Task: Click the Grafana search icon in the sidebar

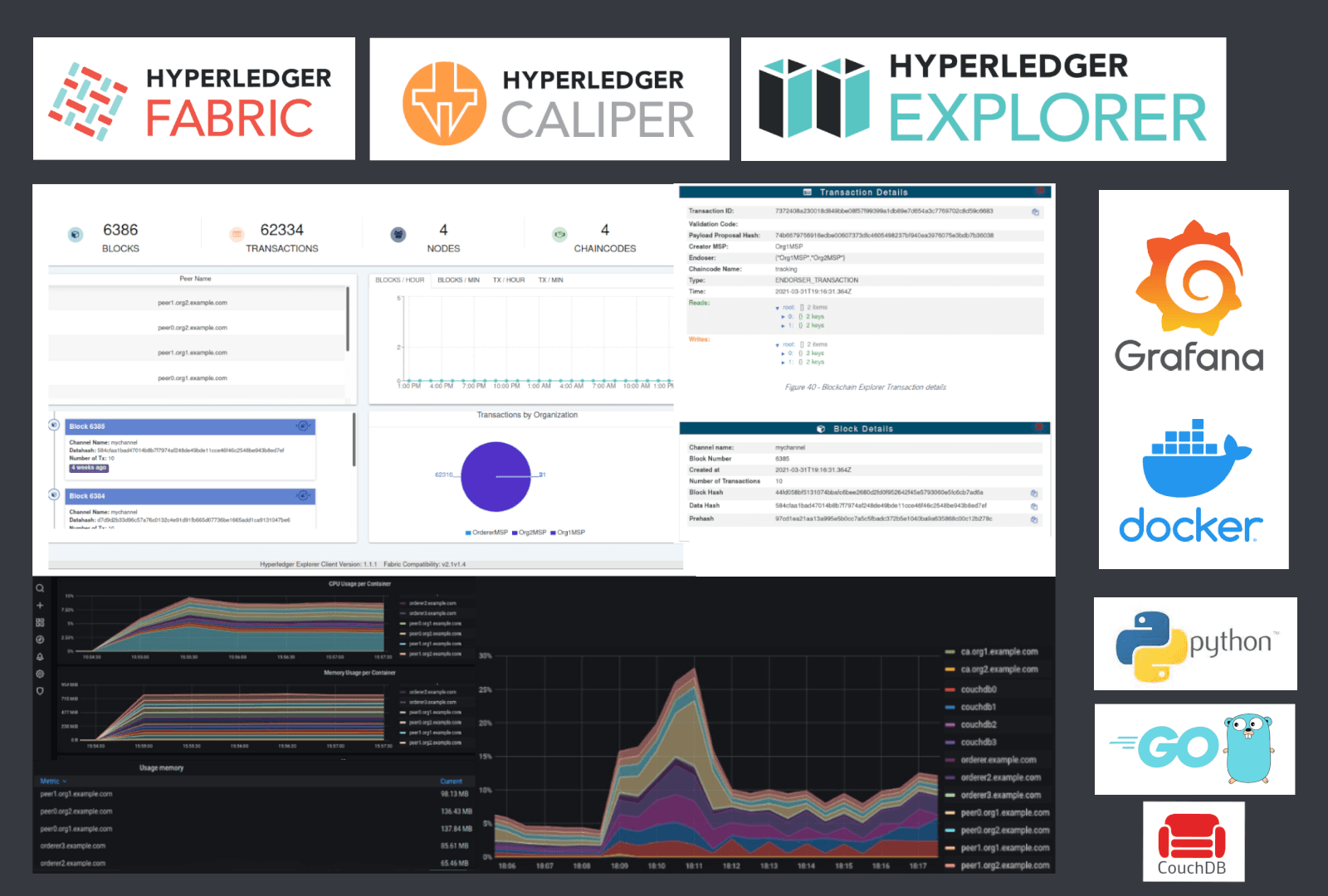Action: tap(40, 588)
